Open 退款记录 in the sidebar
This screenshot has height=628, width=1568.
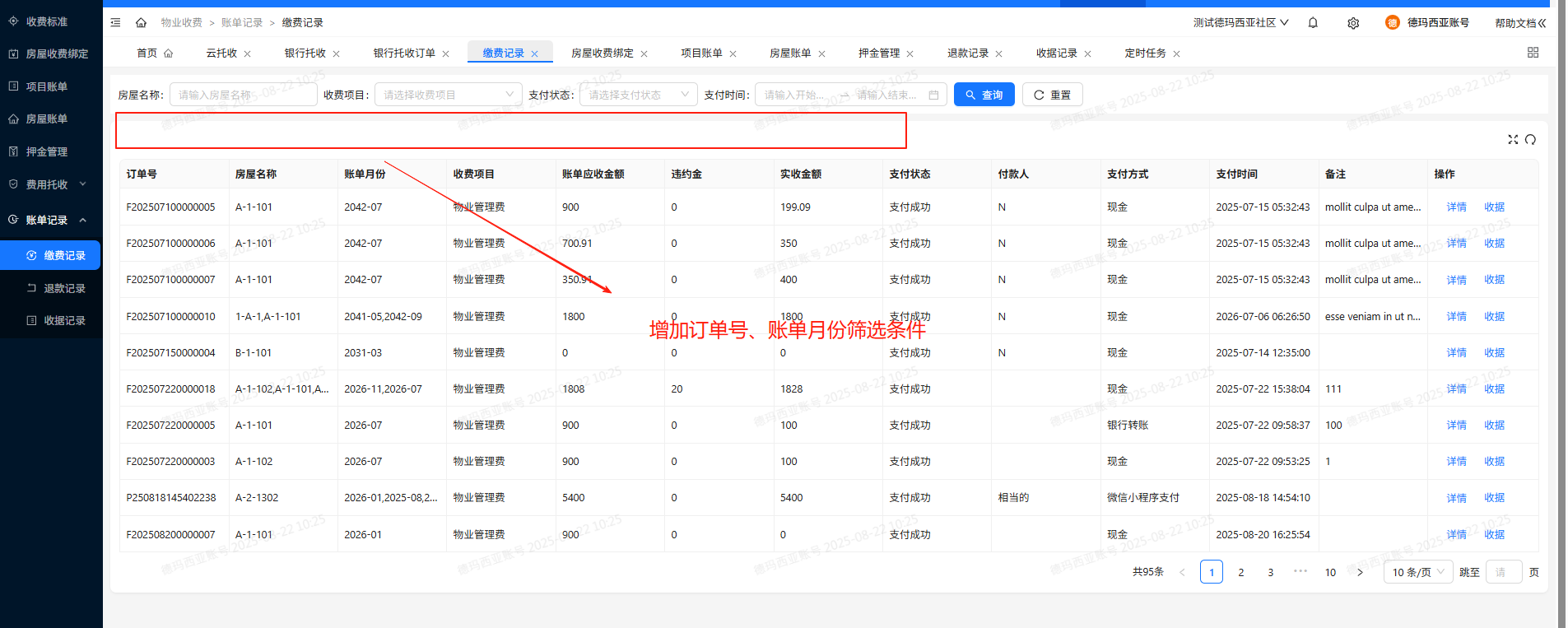64,288
